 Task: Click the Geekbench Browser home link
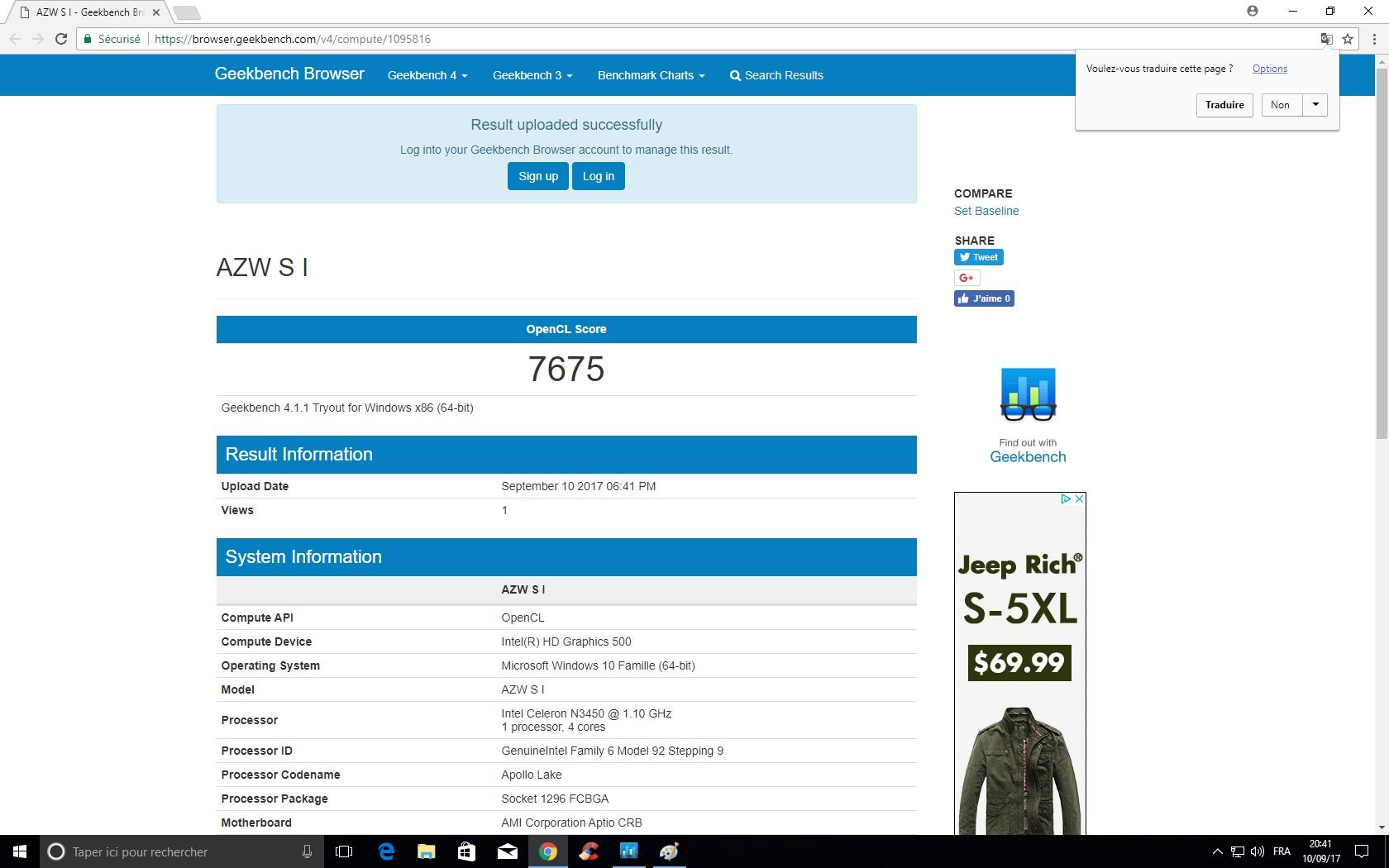(x=289, y=74)
